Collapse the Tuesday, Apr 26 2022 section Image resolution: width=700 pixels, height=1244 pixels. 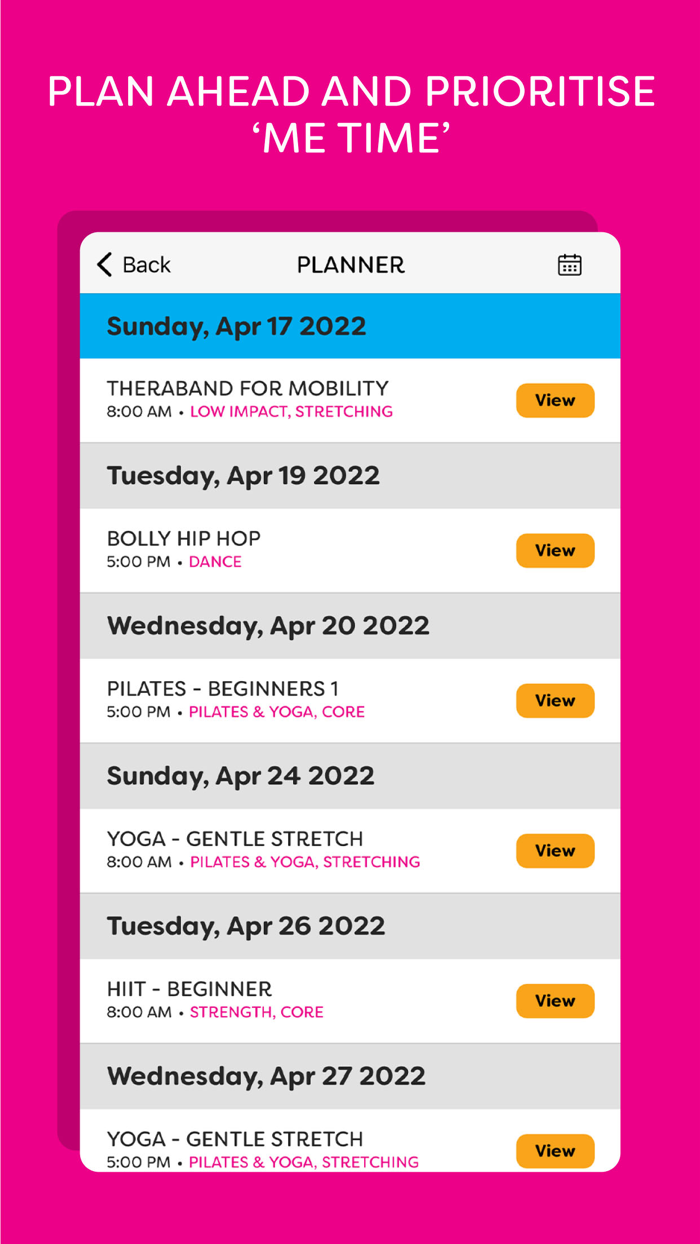245,926
